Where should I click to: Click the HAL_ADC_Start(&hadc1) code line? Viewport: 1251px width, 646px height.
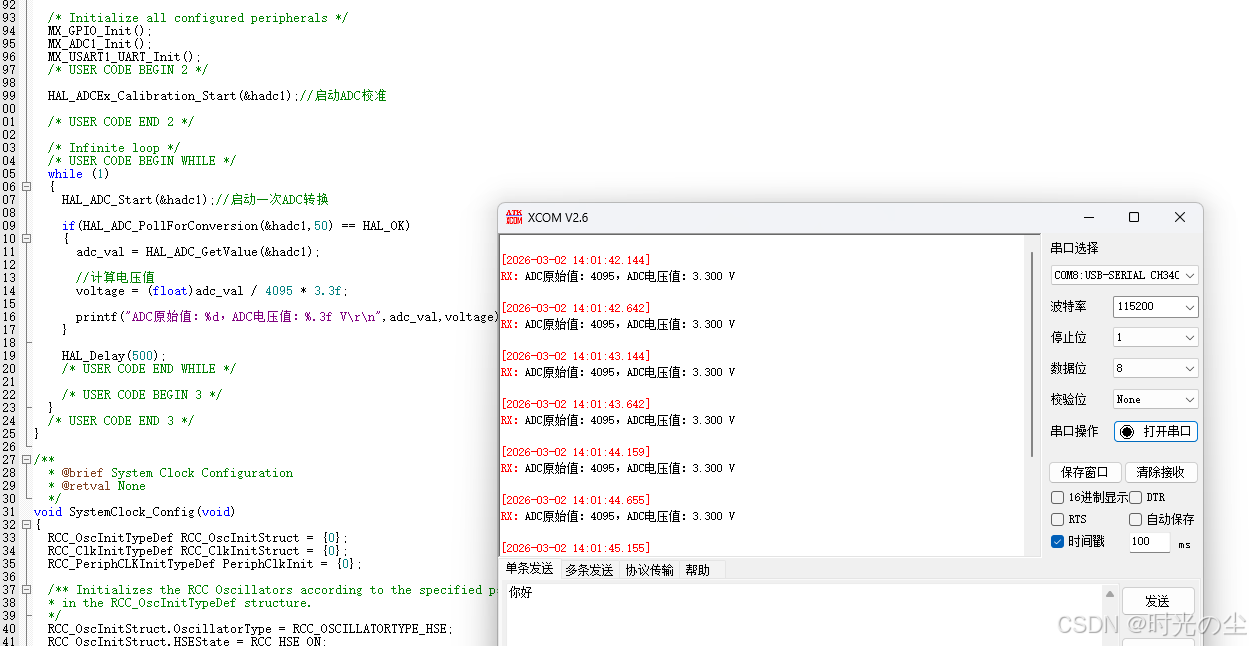click(x=195, y=200)
